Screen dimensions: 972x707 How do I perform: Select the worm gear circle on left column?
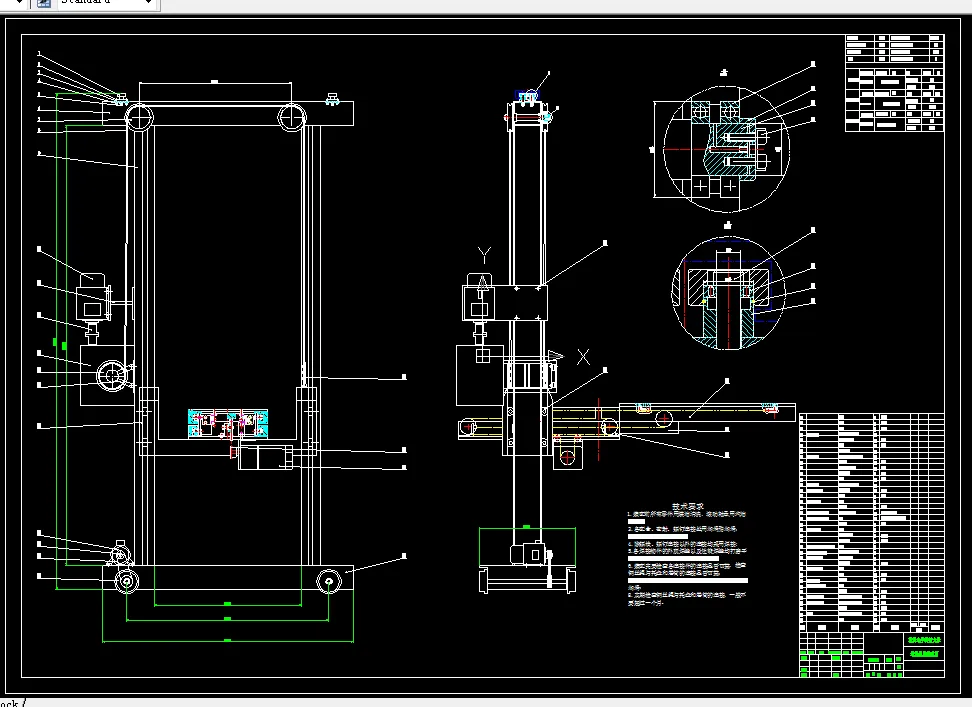(112, 375)
